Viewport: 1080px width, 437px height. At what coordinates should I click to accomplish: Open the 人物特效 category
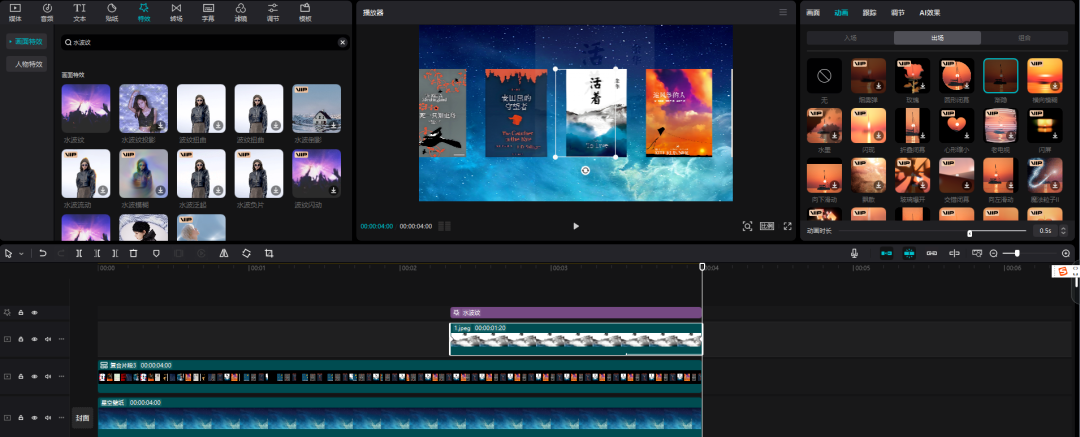(27, 65)
